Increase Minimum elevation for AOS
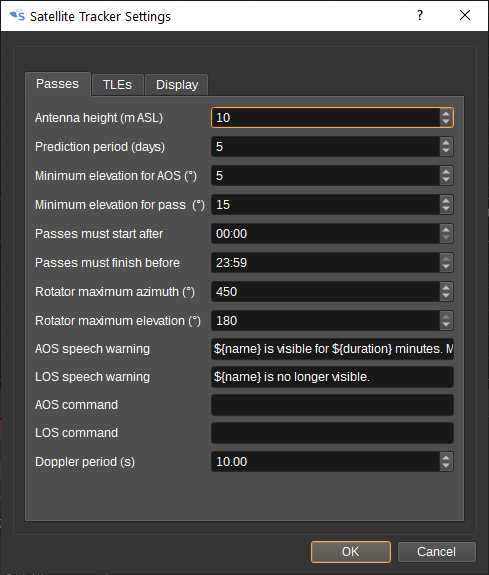 tap(446, 172)
